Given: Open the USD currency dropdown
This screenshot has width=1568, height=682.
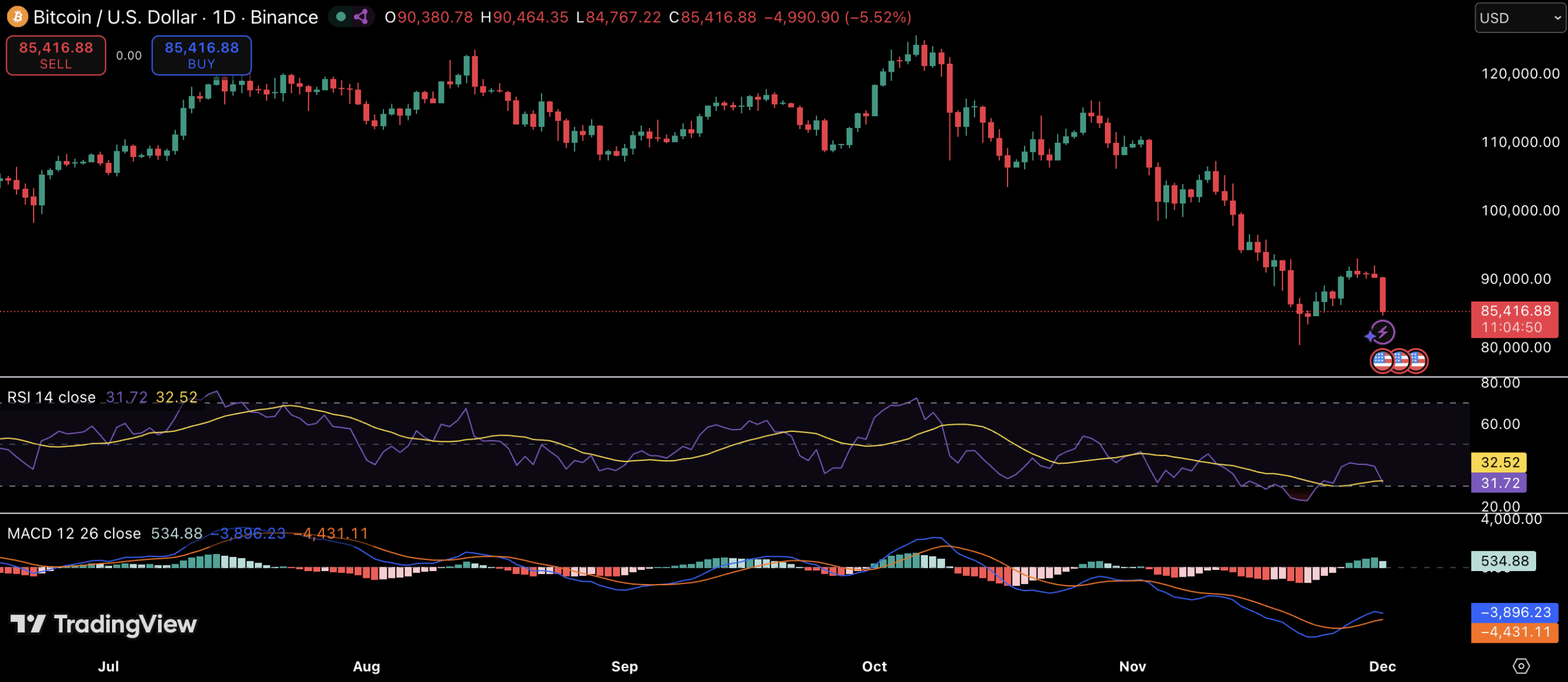Looking at the screenshot, I should [1520, 18].
